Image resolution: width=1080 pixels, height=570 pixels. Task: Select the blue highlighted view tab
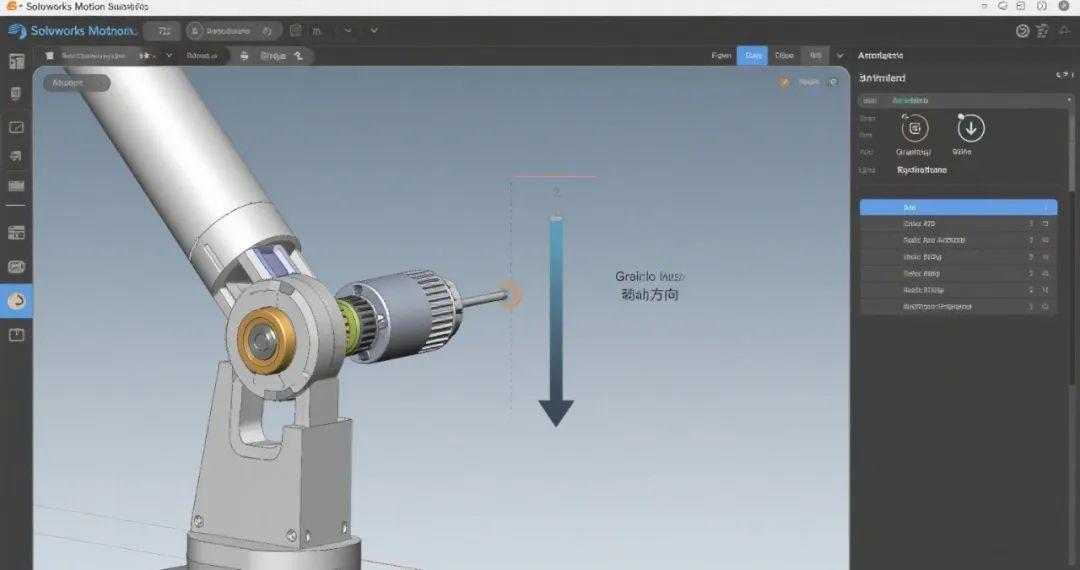coord(752,56)
